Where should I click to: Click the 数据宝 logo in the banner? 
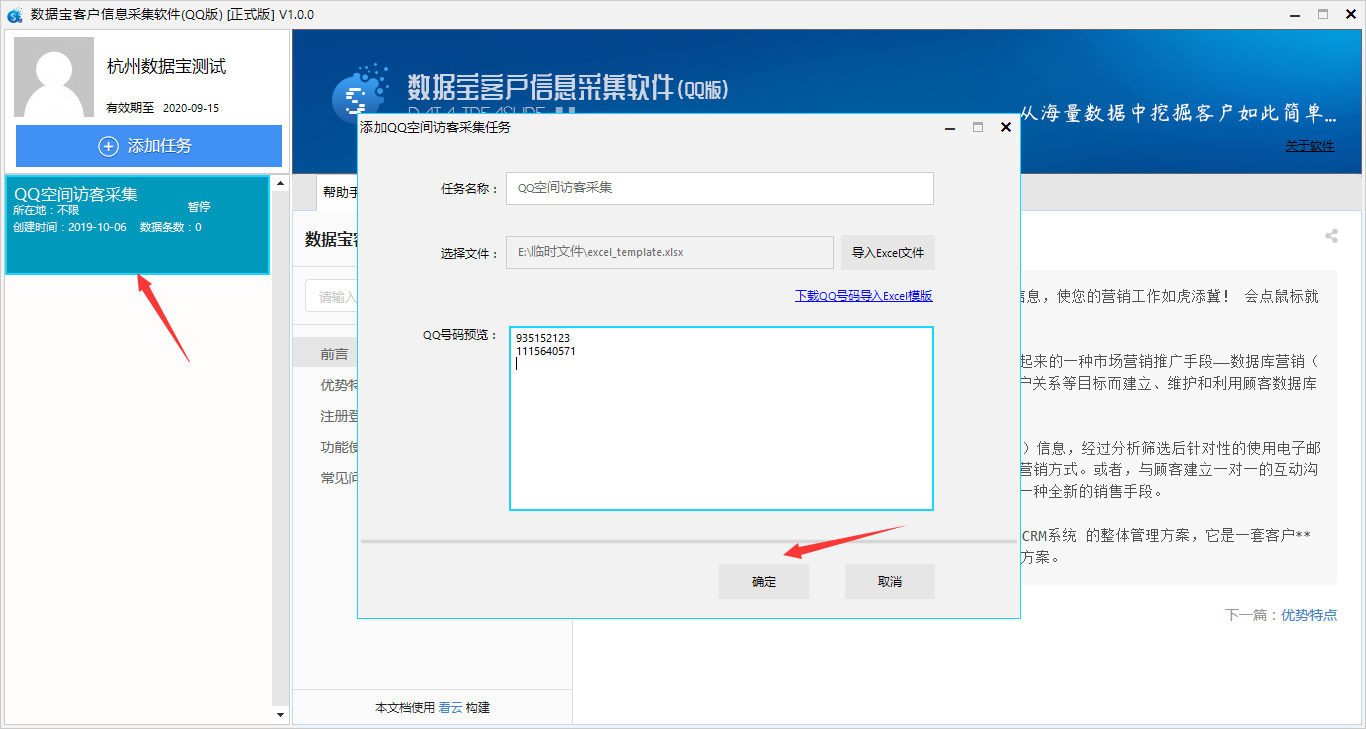click(360, 95)
